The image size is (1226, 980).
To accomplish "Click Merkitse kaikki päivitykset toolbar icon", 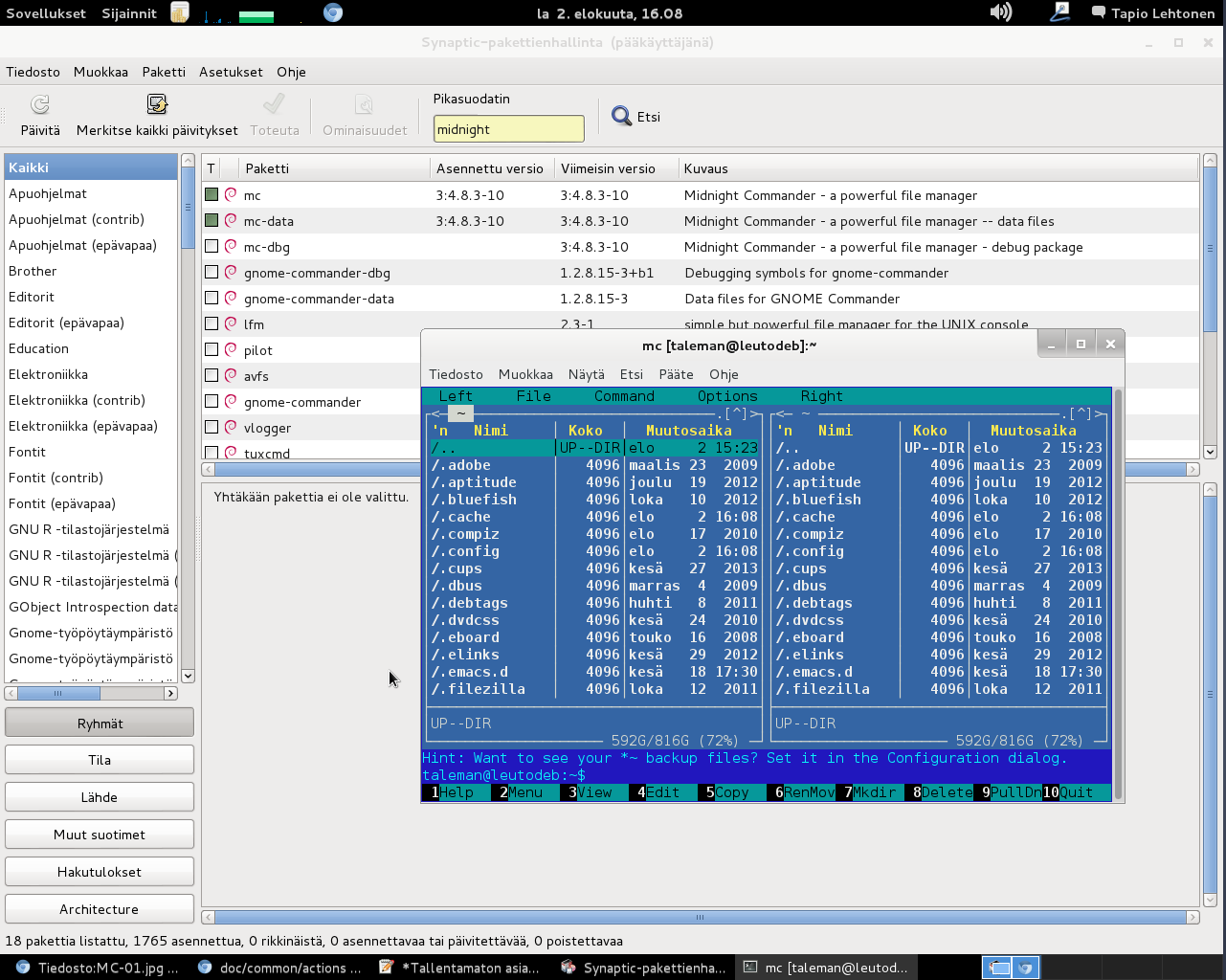I will click(157, 104).
